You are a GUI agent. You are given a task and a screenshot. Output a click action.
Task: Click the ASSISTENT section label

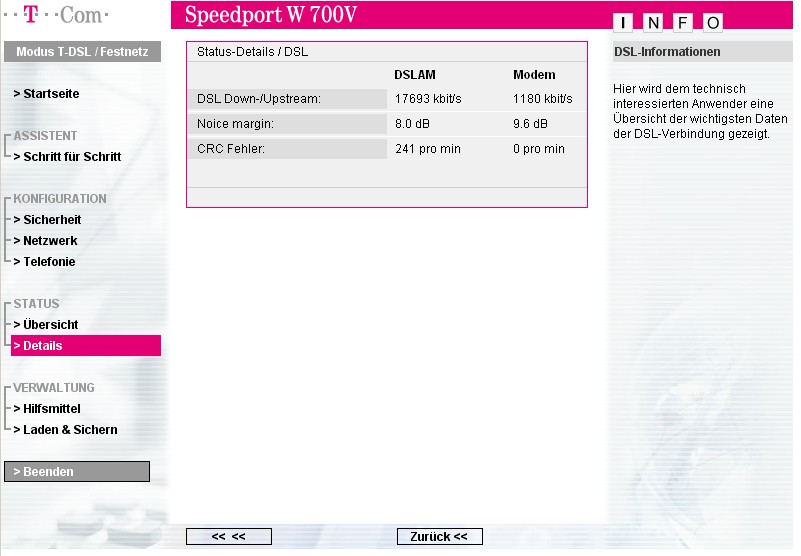click(45, 135)
